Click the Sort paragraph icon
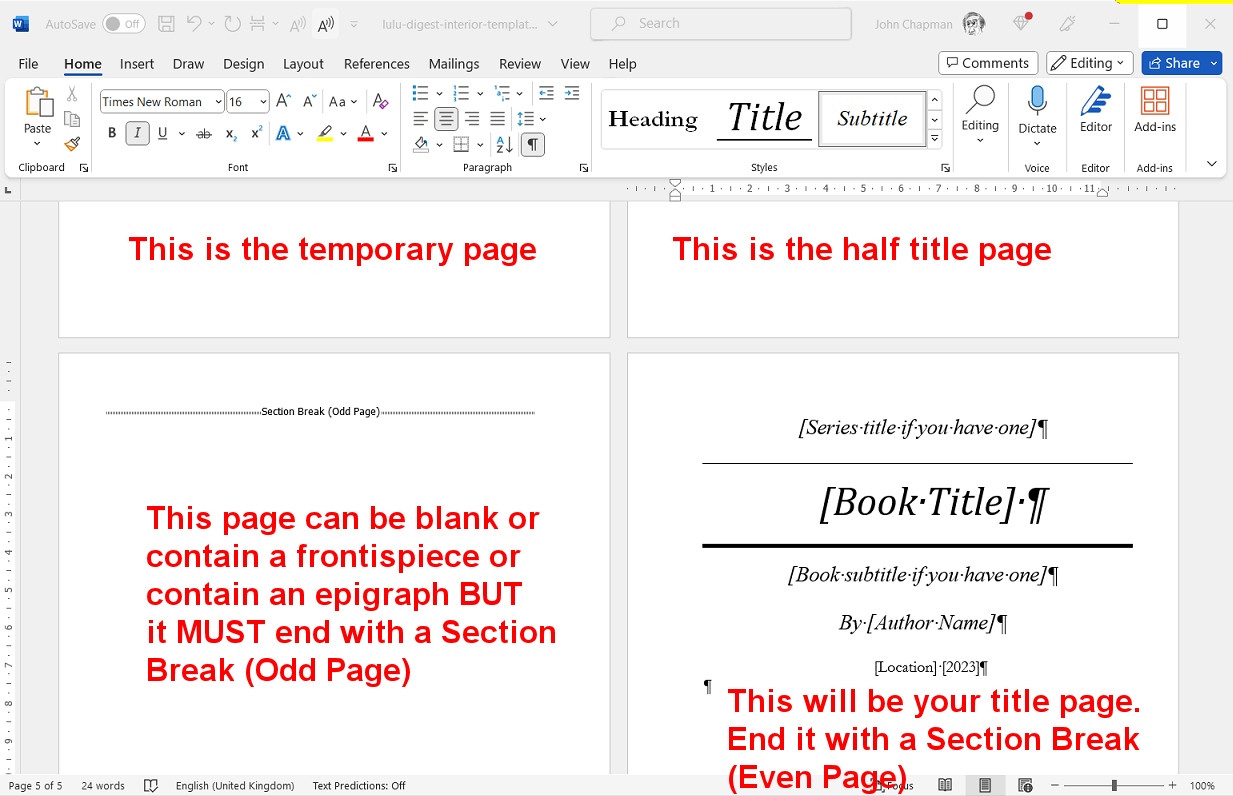The width and height of the screenshot is (1233, 796). click(x=504, y=144)
